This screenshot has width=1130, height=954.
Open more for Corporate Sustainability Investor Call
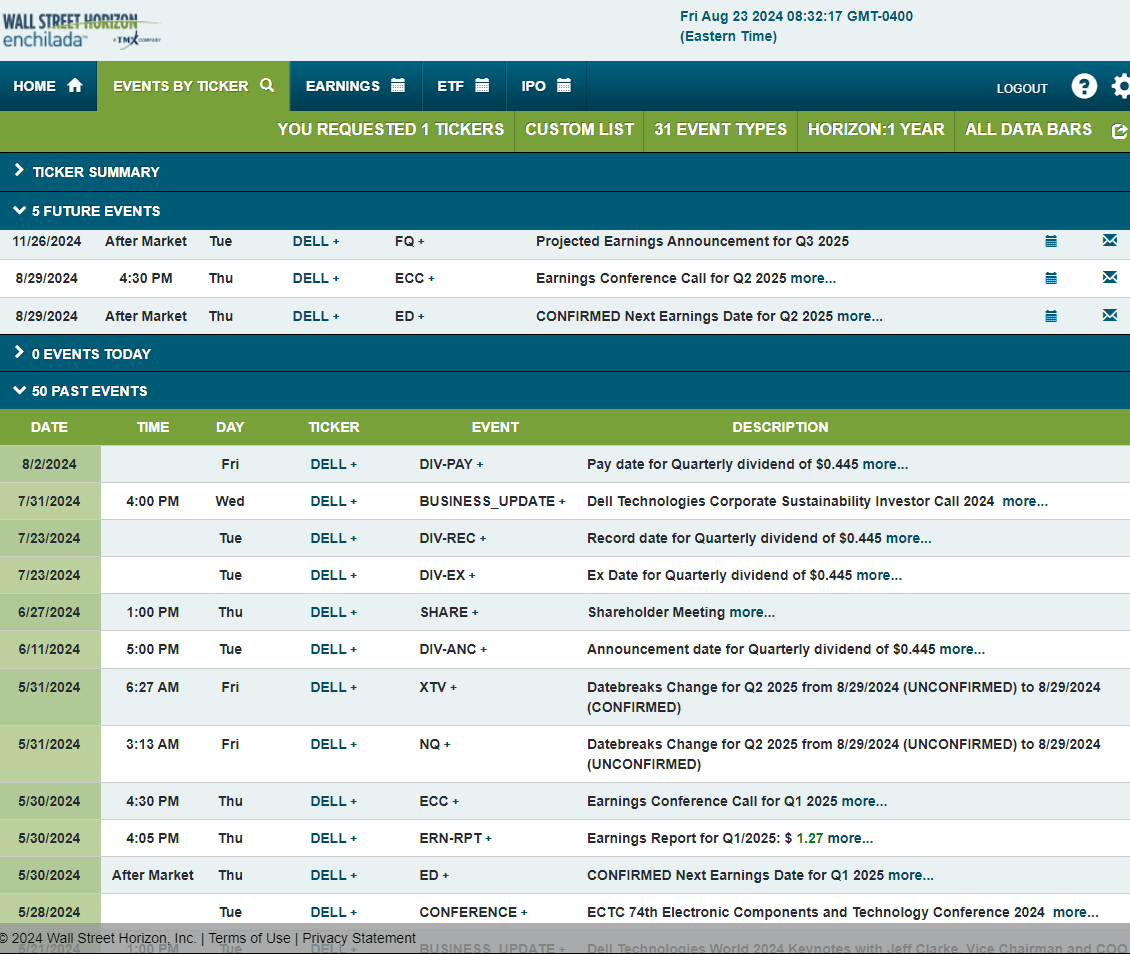pos(1025,501)
